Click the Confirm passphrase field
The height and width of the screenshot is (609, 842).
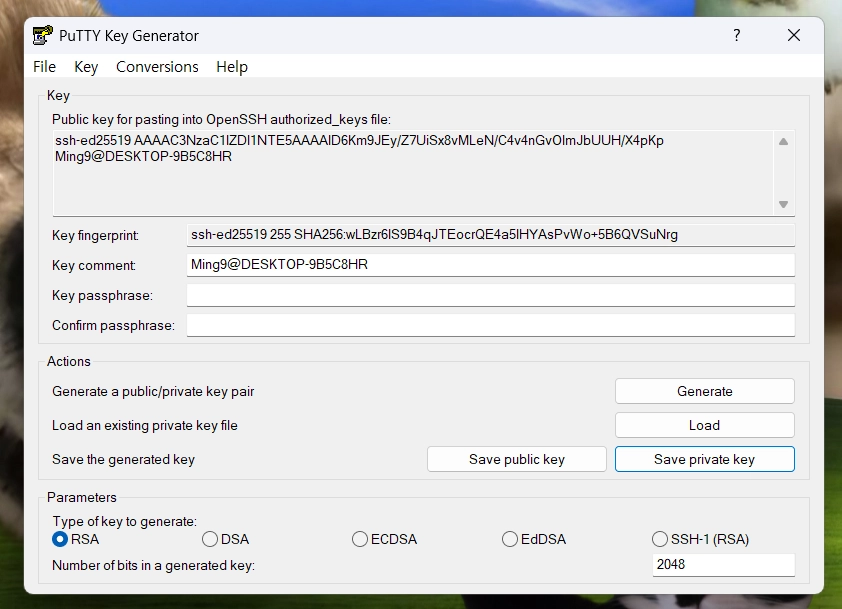click(x=490, y=325)
